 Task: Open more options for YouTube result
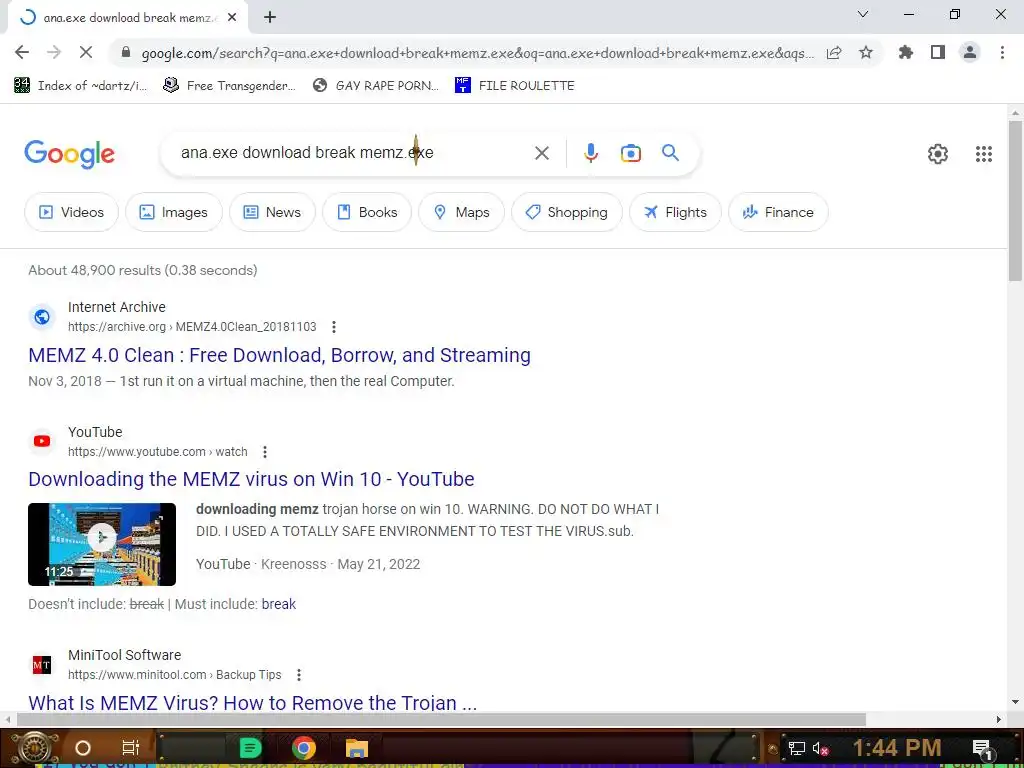[264, 452]
